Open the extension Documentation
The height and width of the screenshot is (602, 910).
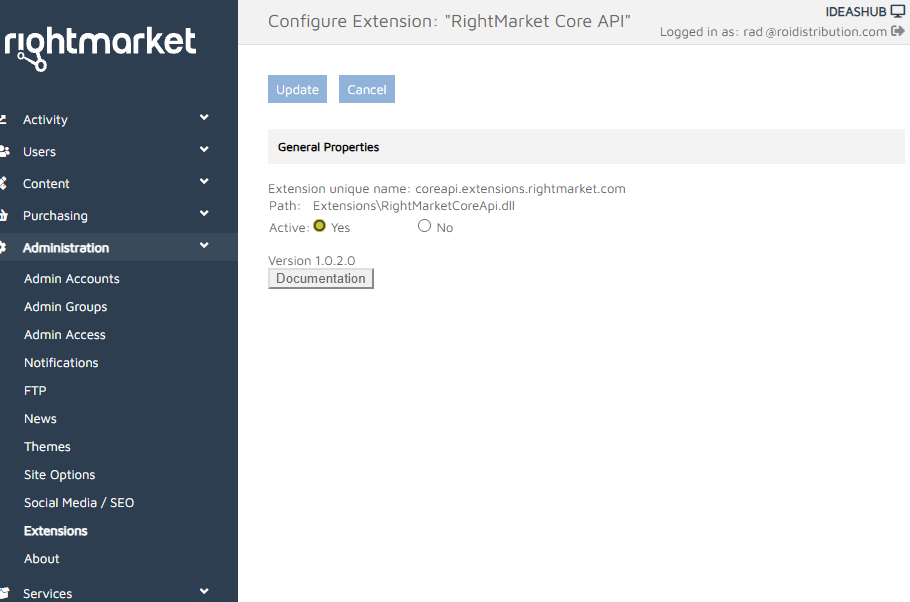click(x=320, y=278)
